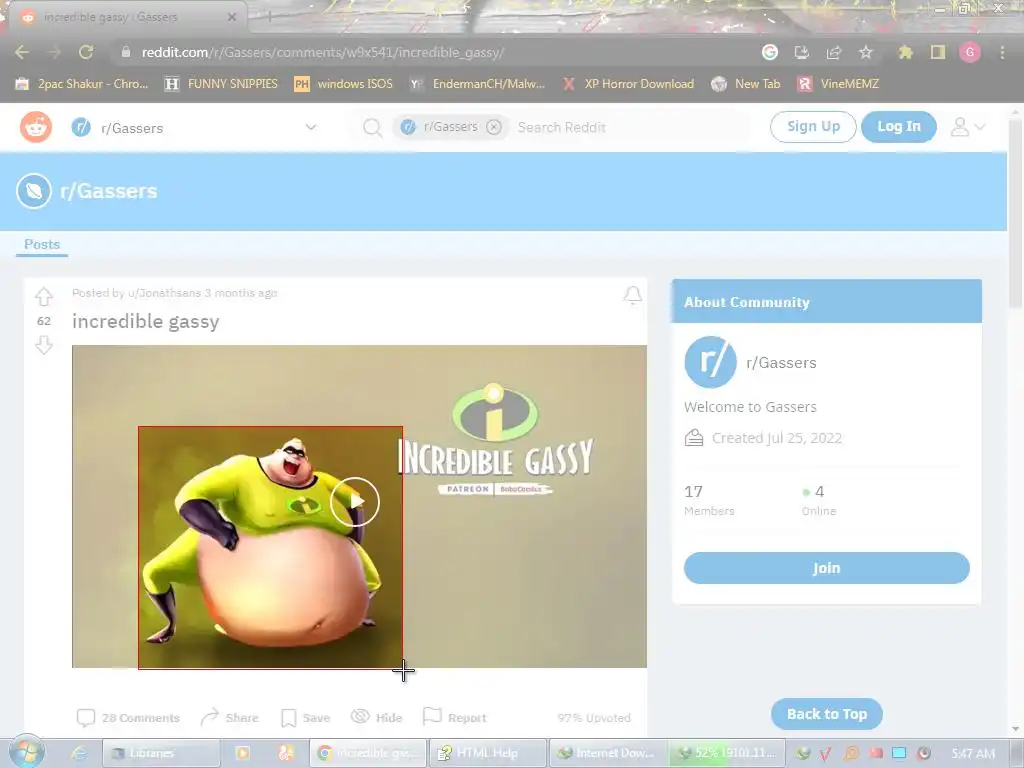Open the extensions puzzle icon
Image resolution: width=1024 pixels, height=768 pixels.
pos(905,52)
